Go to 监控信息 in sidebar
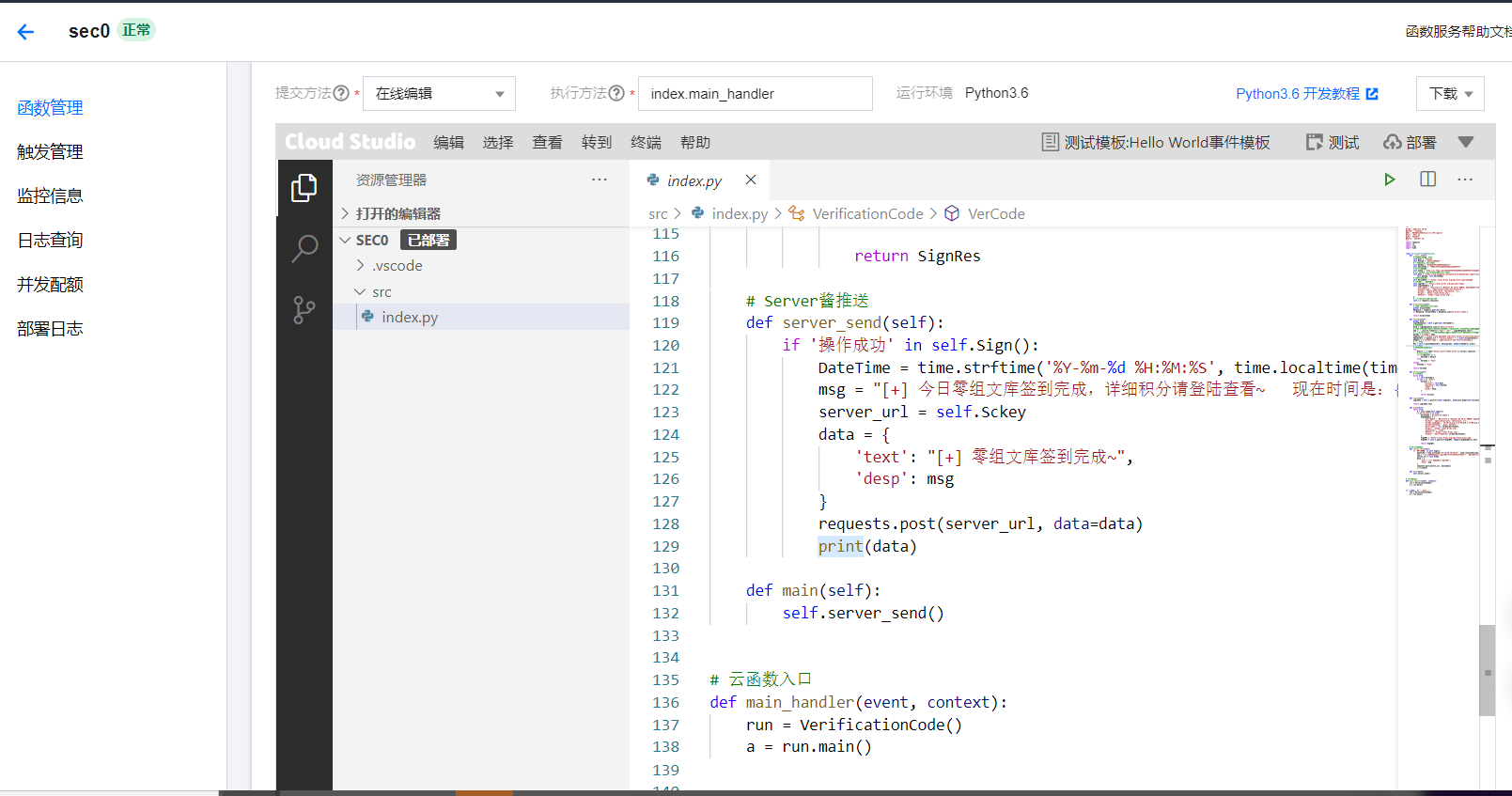This screenshot has width=1512, height=796. point(51,196)
